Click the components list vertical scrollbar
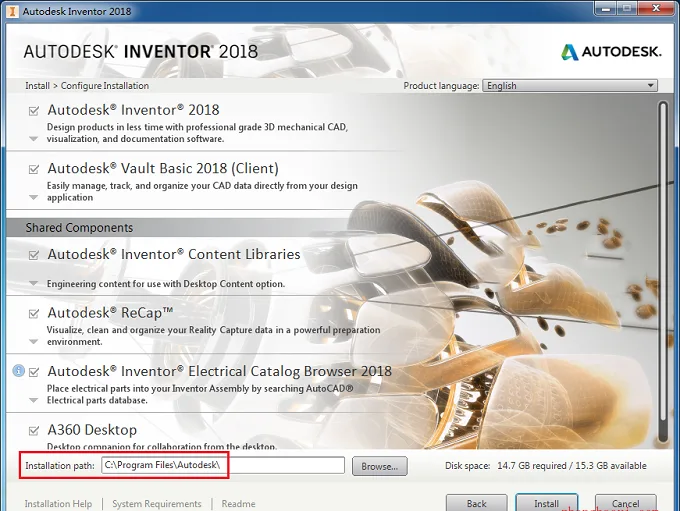The image size is (680, 511). click(x=662, y=272)
